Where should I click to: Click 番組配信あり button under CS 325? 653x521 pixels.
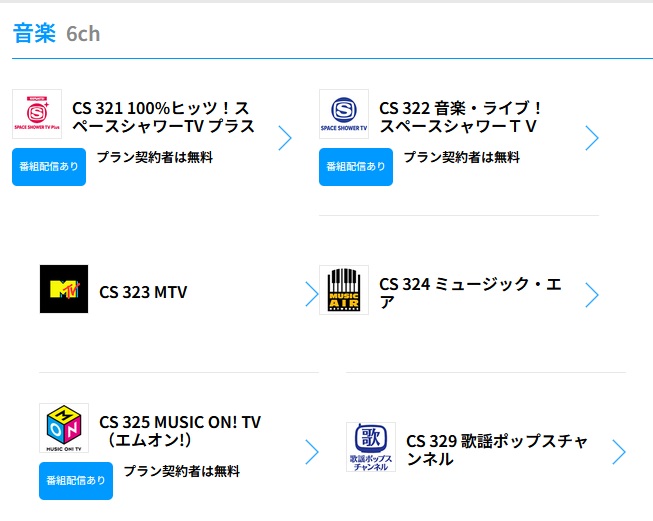point(76,481)
